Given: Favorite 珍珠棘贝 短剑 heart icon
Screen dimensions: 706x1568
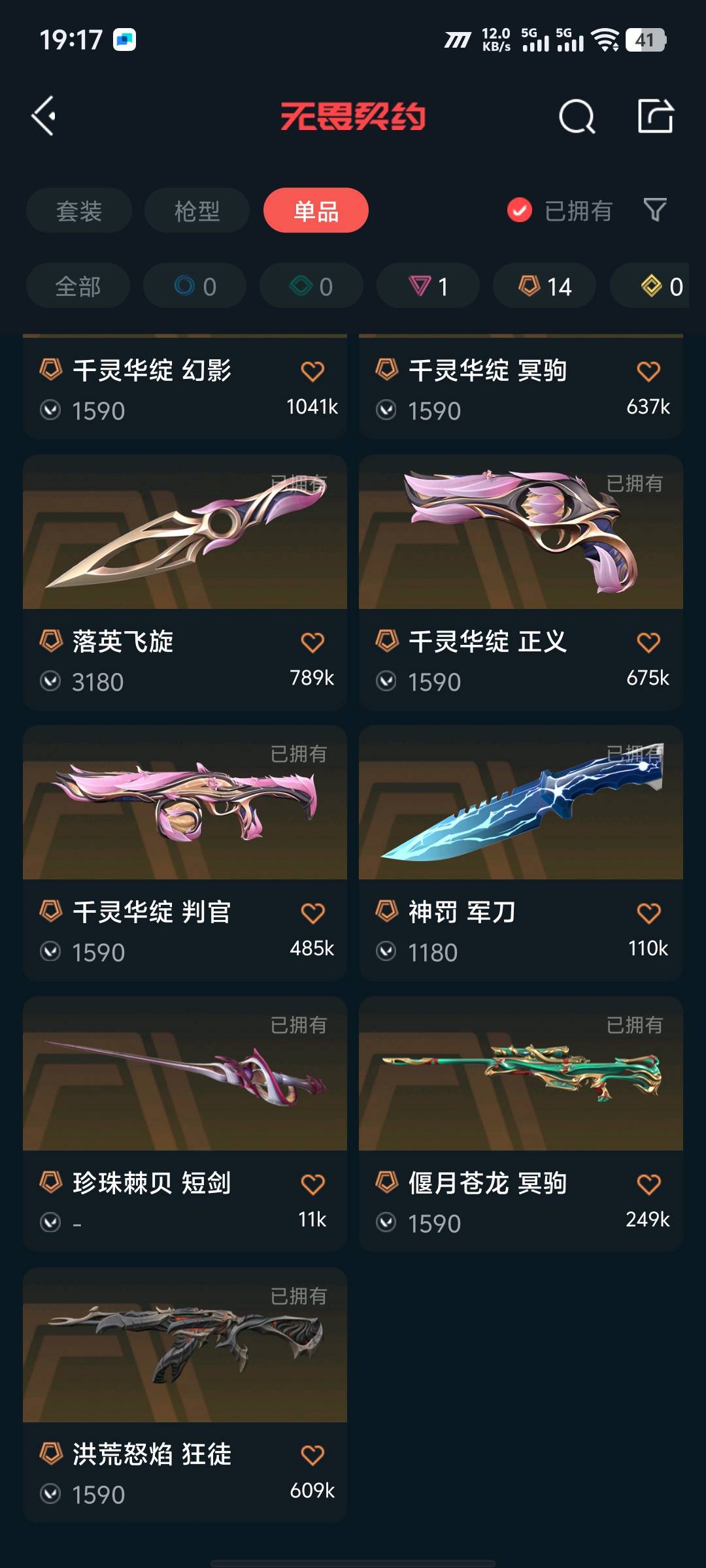Looking at the screenshot, I should pyautogui.click(x=312, y=1184).
